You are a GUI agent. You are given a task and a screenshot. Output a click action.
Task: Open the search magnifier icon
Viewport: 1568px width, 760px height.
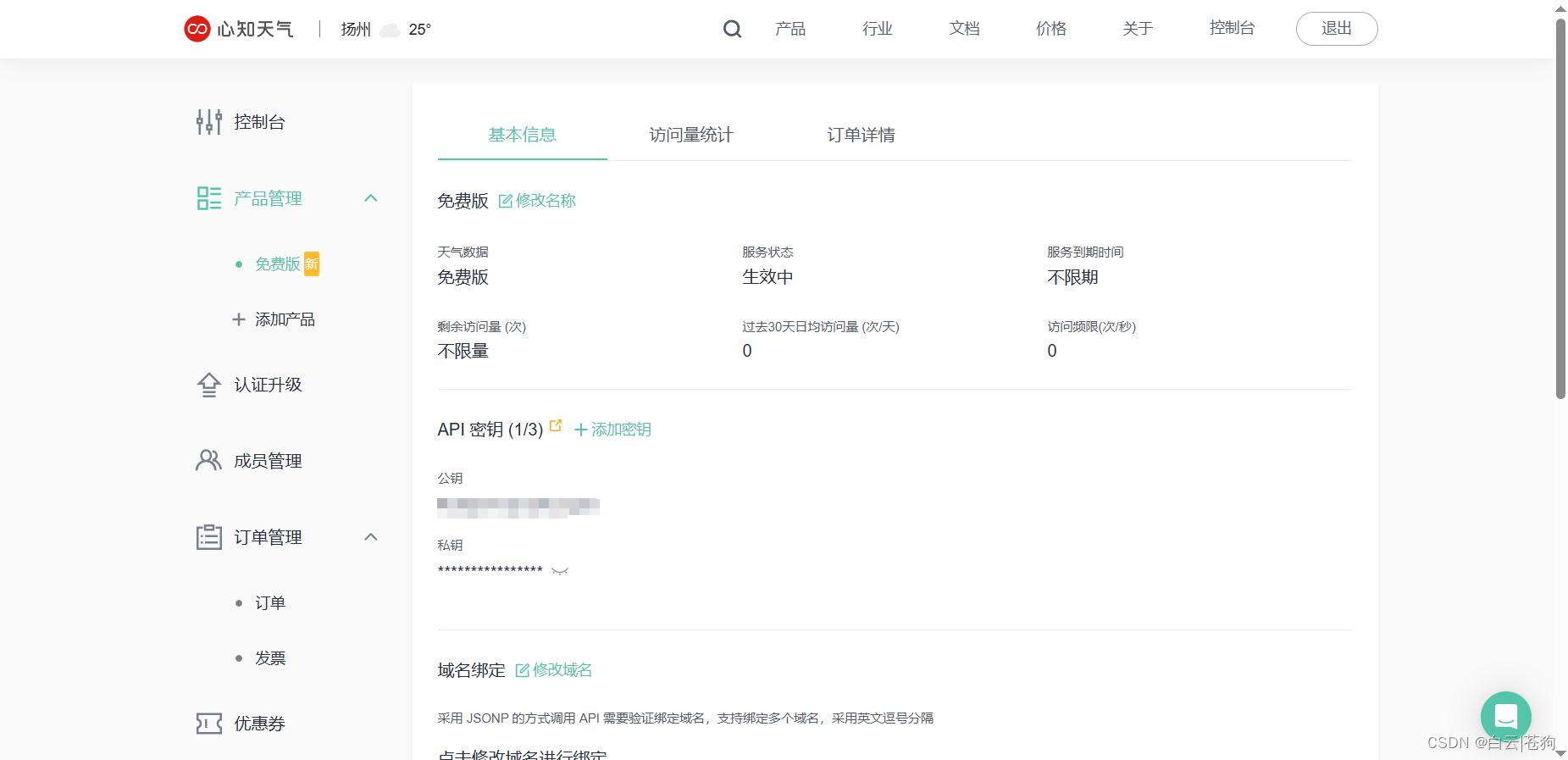click(x=732, y=29)
